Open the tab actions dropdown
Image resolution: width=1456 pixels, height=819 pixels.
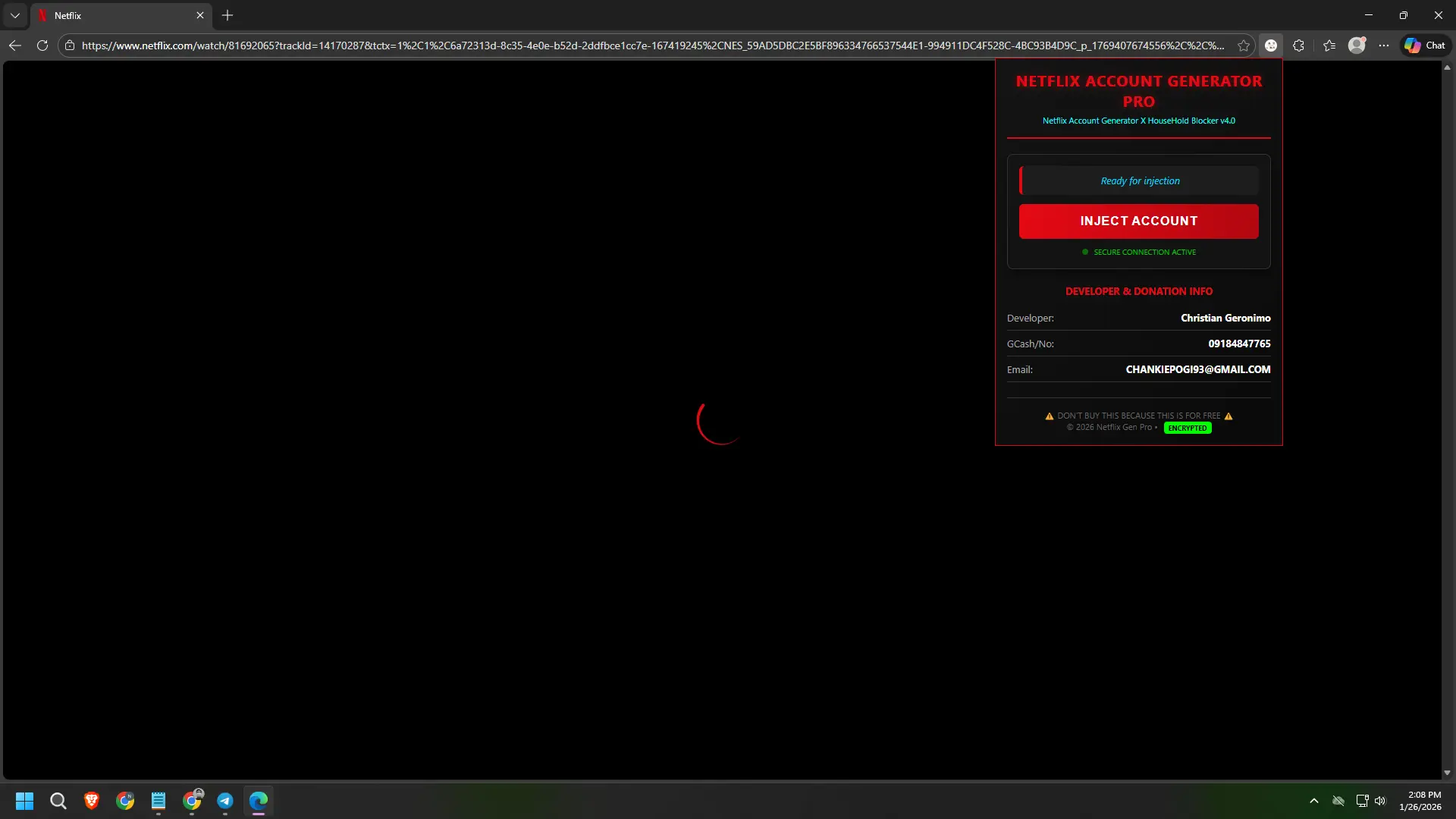15,15
